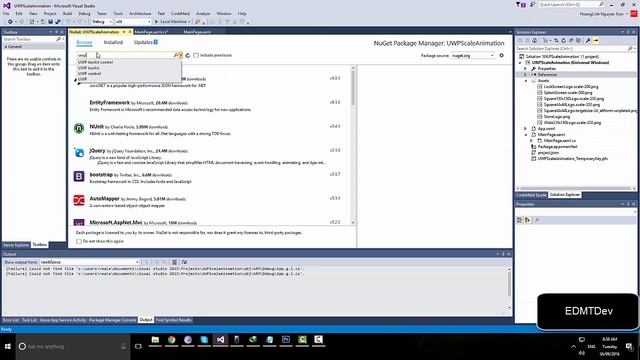
Task: Click Solution Explorer horizontal scrollbar
Action: click(x=576, y=189)
